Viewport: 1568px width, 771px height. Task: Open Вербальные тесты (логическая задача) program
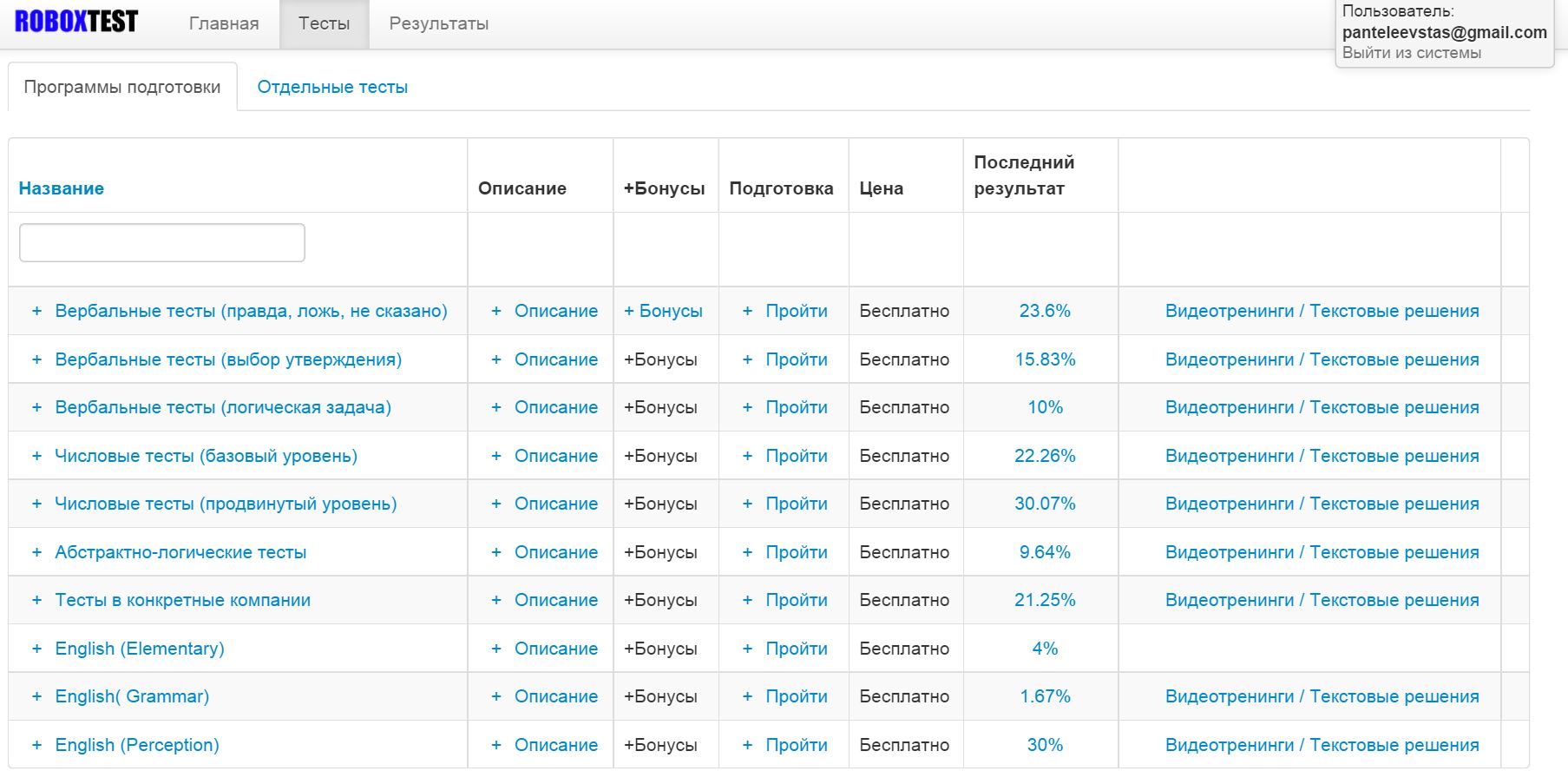point(223,407)
